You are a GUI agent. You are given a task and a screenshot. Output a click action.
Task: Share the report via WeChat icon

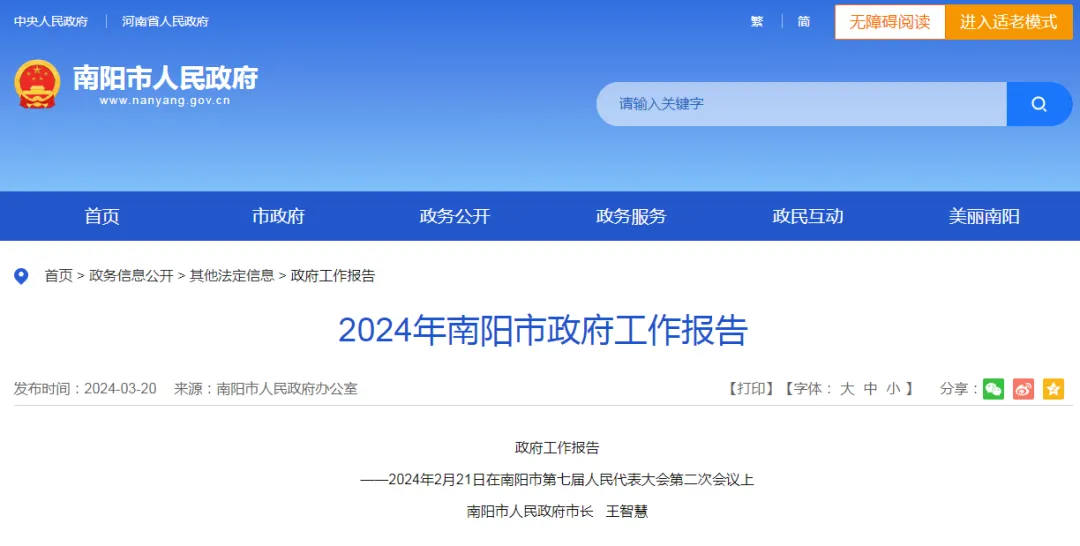click(x=993, y=389)
